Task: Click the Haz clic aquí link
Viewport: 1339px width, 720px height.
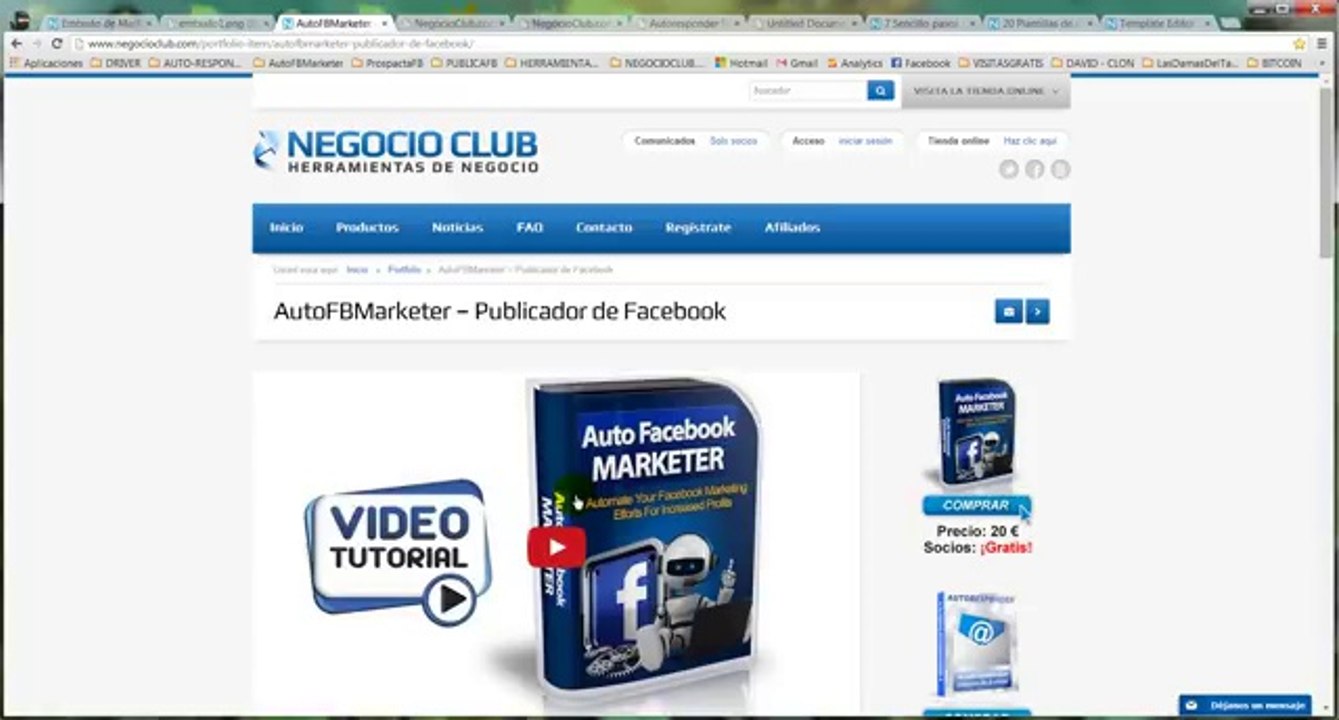Action: [x=1030, y=141]
